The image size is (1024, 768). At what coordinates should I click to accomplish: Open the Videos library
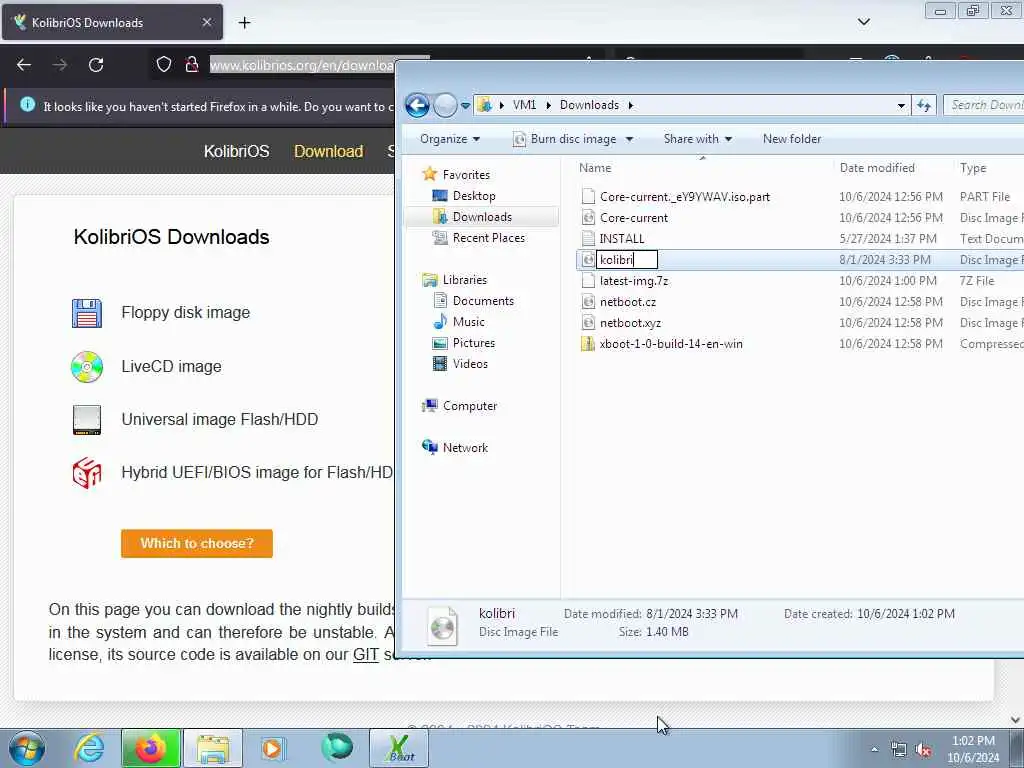pos(470,364)
